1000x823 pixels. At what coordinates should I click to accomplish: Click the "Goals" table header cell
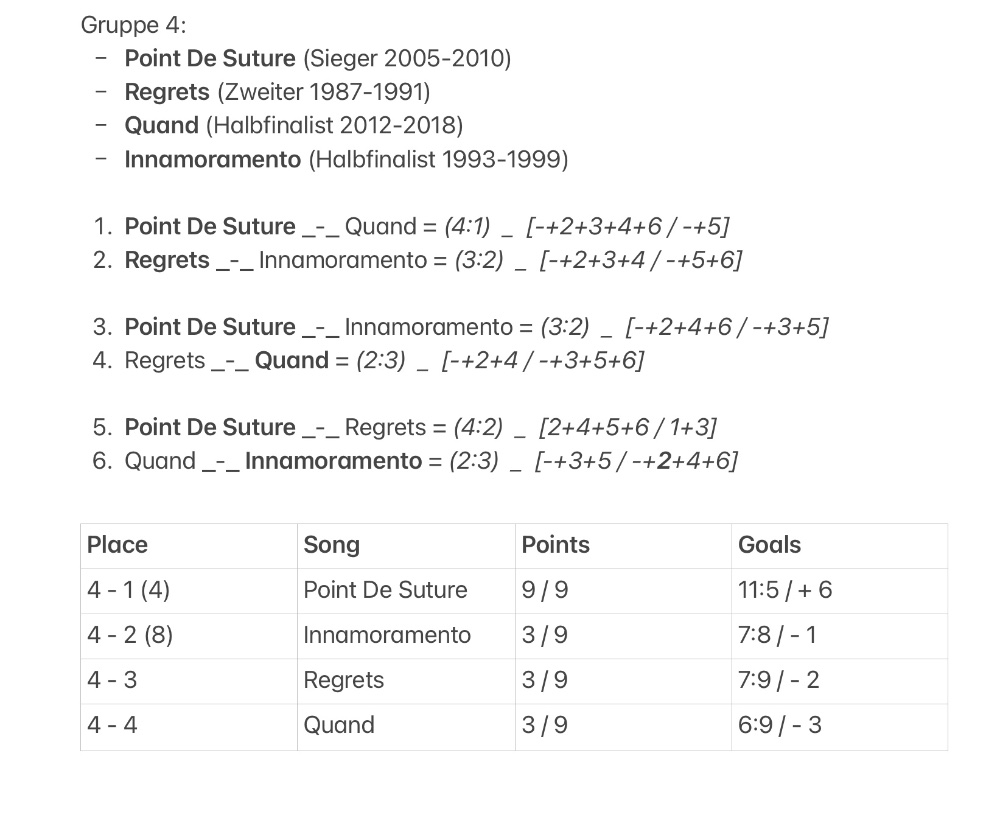pyautogui.click(x=769, y=545)
